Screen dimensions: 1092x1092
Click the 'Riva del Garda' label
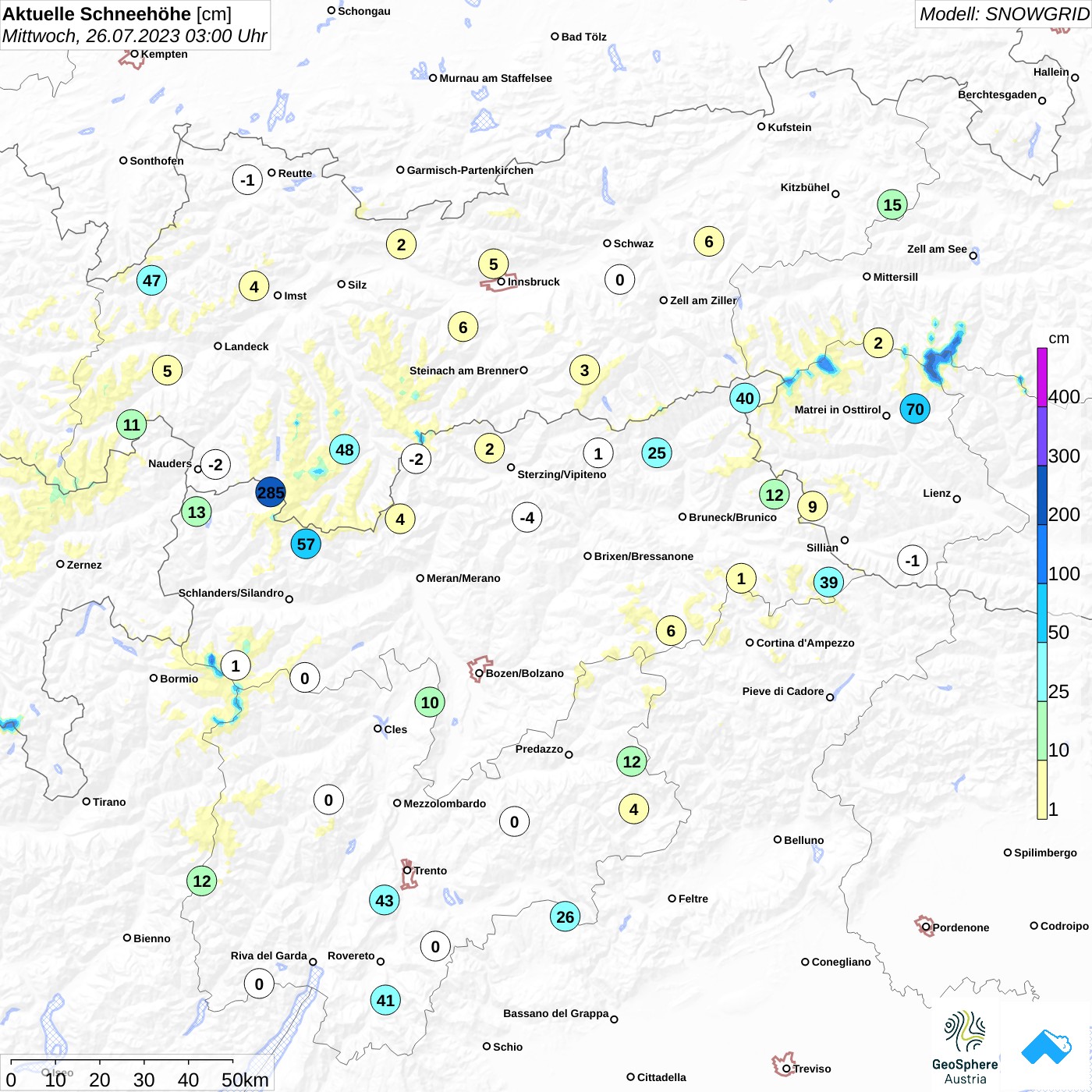tap(268, 955)
